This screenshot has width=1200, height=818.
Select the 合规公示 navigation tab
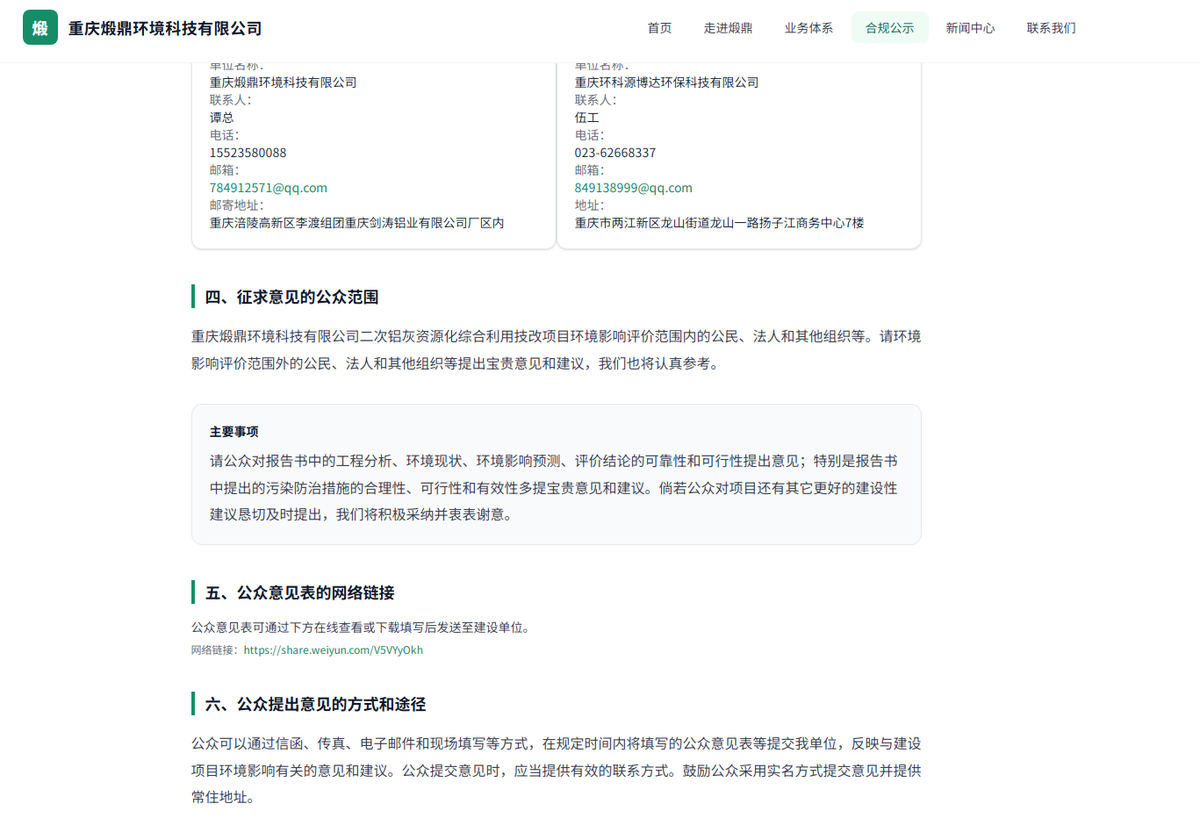(890, 28)
